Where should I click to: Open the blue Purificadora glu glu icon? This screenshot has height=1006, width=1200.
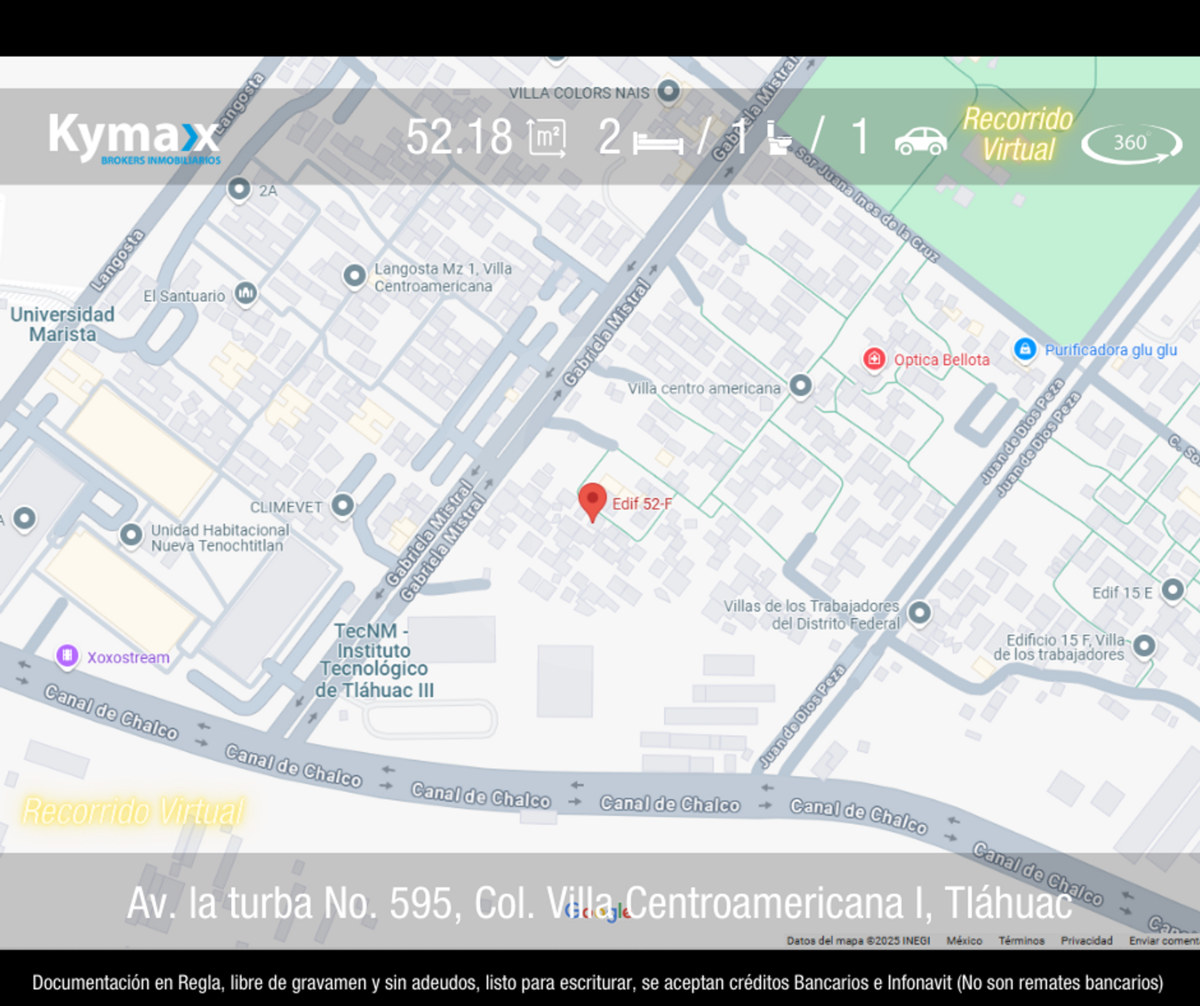tap(1024, 350)
